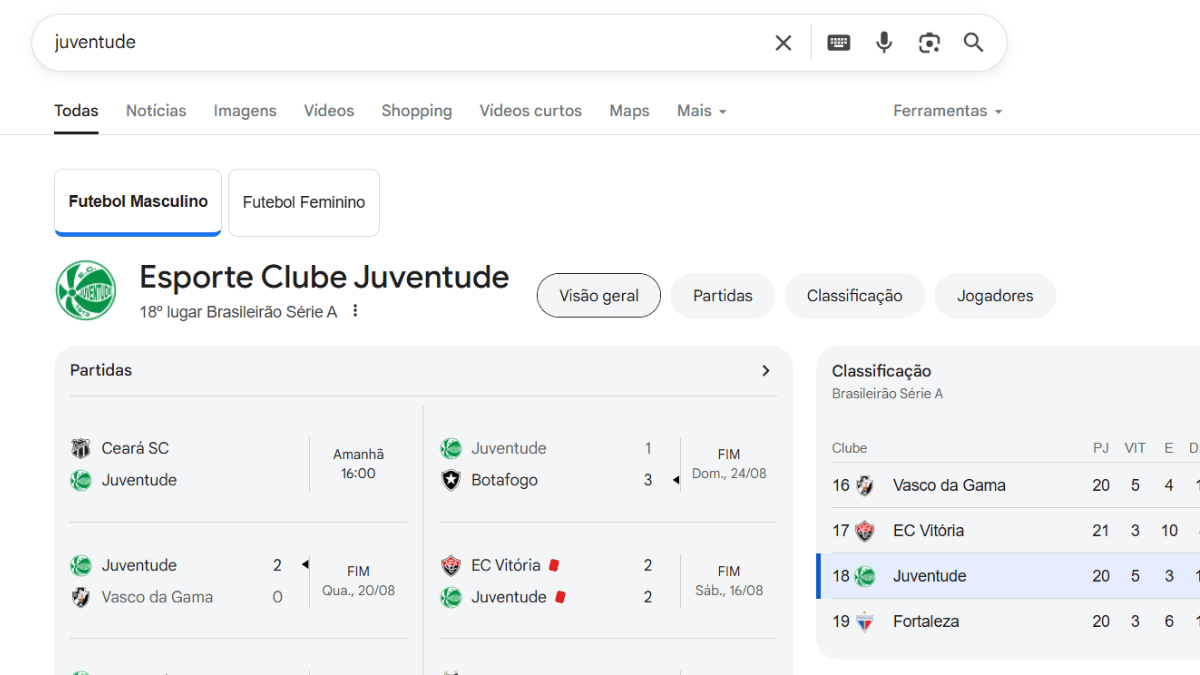Select the Futebol Masculino tab
Image resolution: width=1200 pixels, height=675 pixels.
tap(138, 202)
